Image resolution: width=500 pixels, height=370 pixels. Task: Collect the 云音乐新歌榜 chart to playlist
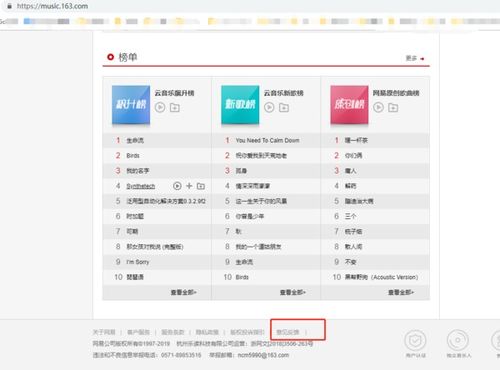[284, 108]
